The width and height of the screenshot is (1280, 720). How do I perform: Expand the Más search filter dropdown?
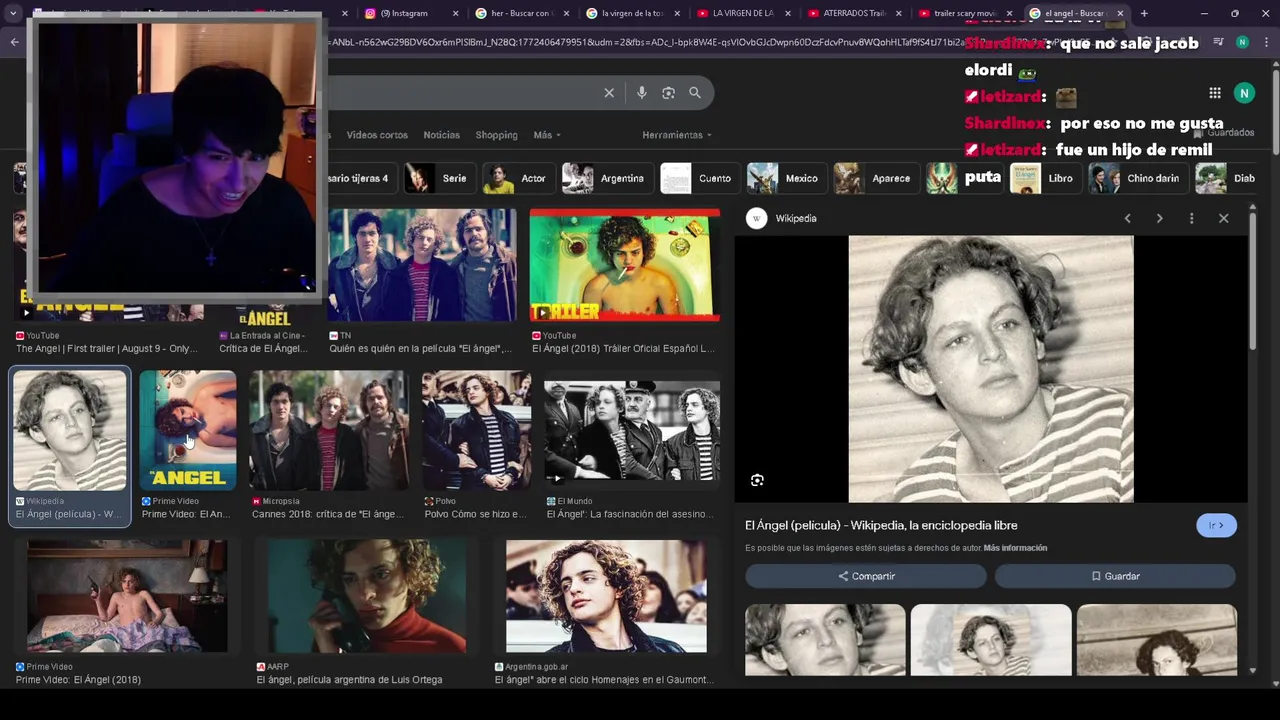click(547, 135)
